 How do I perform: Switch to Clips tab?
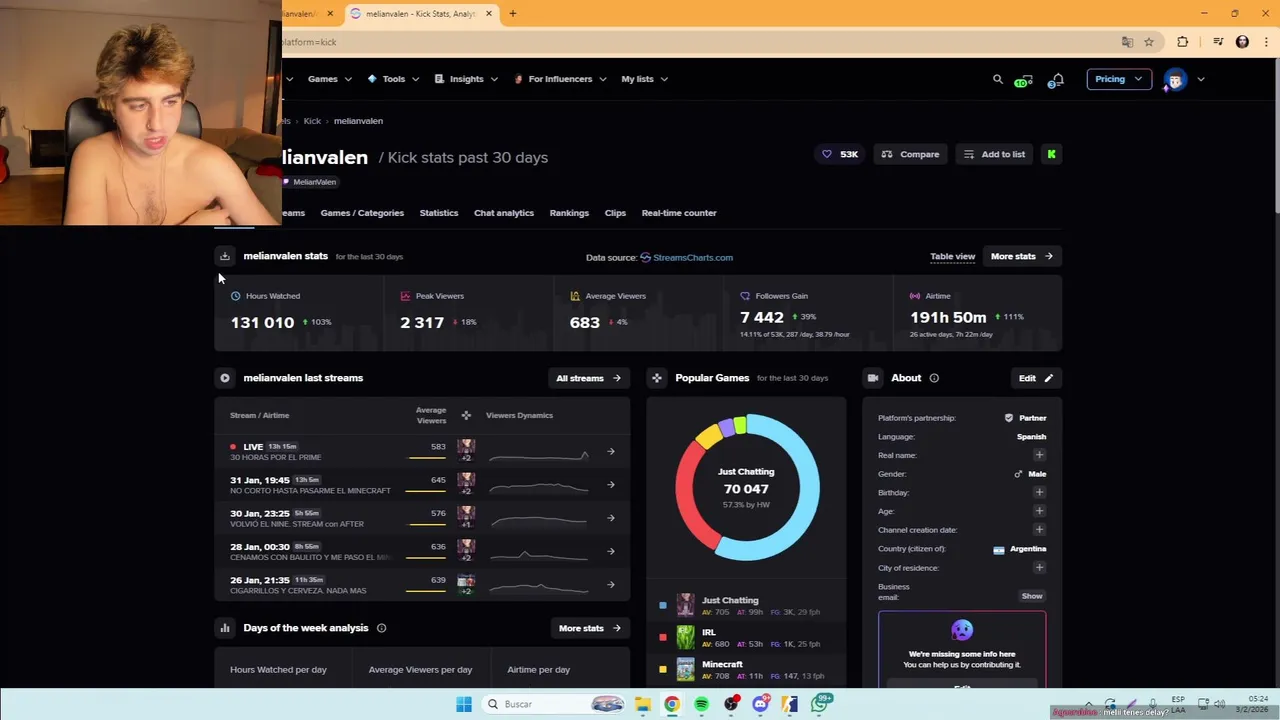tap(615, 213)
